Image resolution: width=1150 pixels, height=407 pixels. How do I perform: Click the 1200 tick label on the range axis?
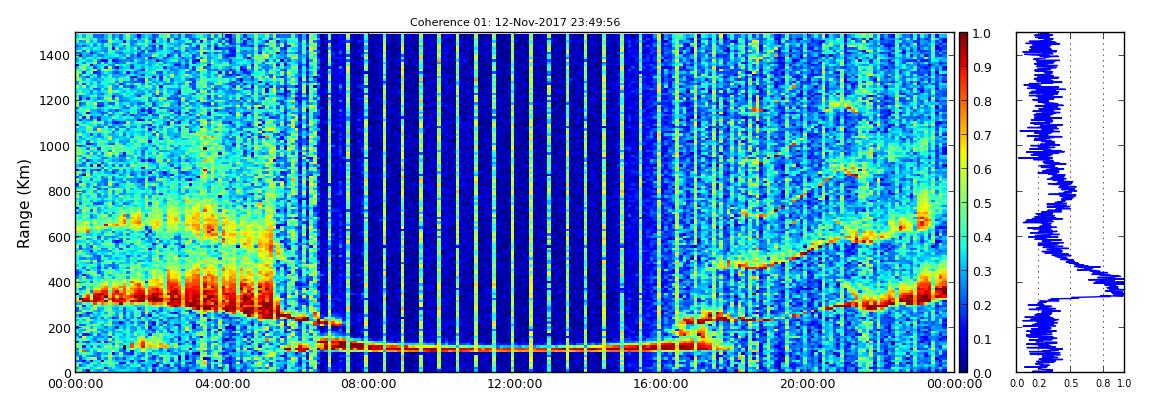53,100
